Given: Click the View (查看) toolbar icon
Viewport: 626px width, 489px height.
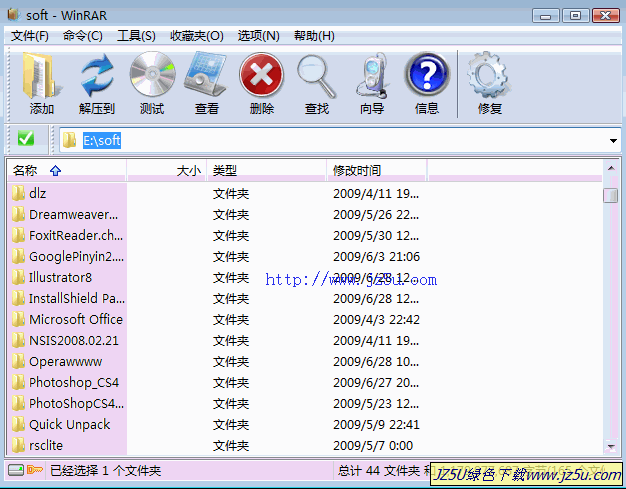Looking at the screenshot, I should click(x=206, y=74).
